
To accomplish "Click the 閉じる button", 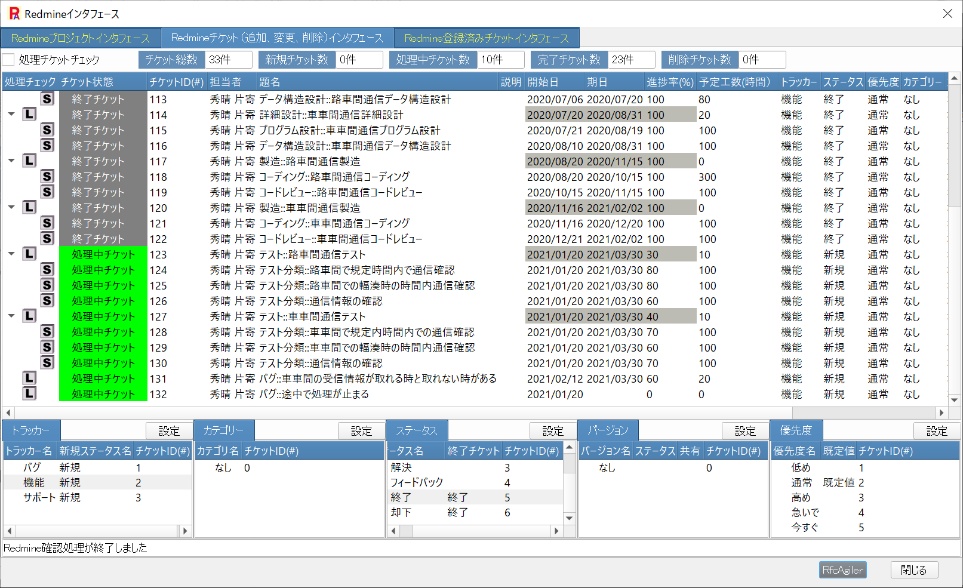I will [913, 570].
